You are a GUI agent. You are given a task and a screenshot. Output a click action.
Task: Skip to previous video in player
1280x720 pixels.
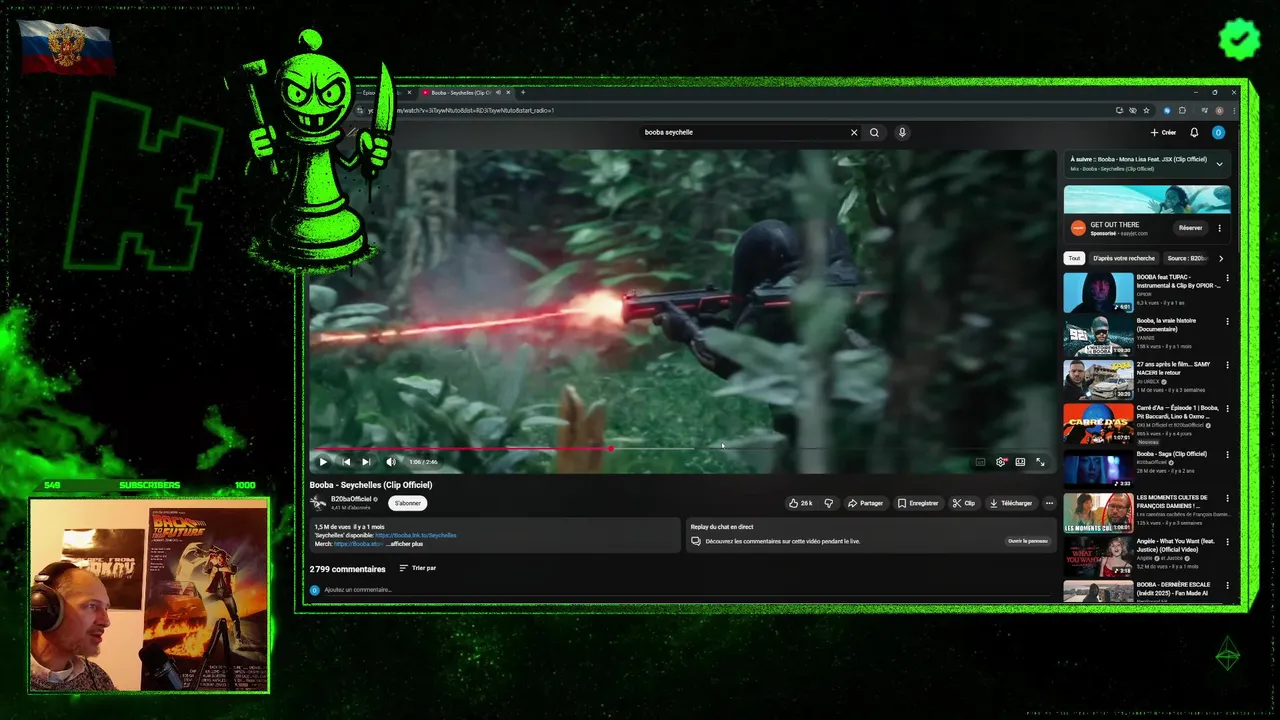346,462
